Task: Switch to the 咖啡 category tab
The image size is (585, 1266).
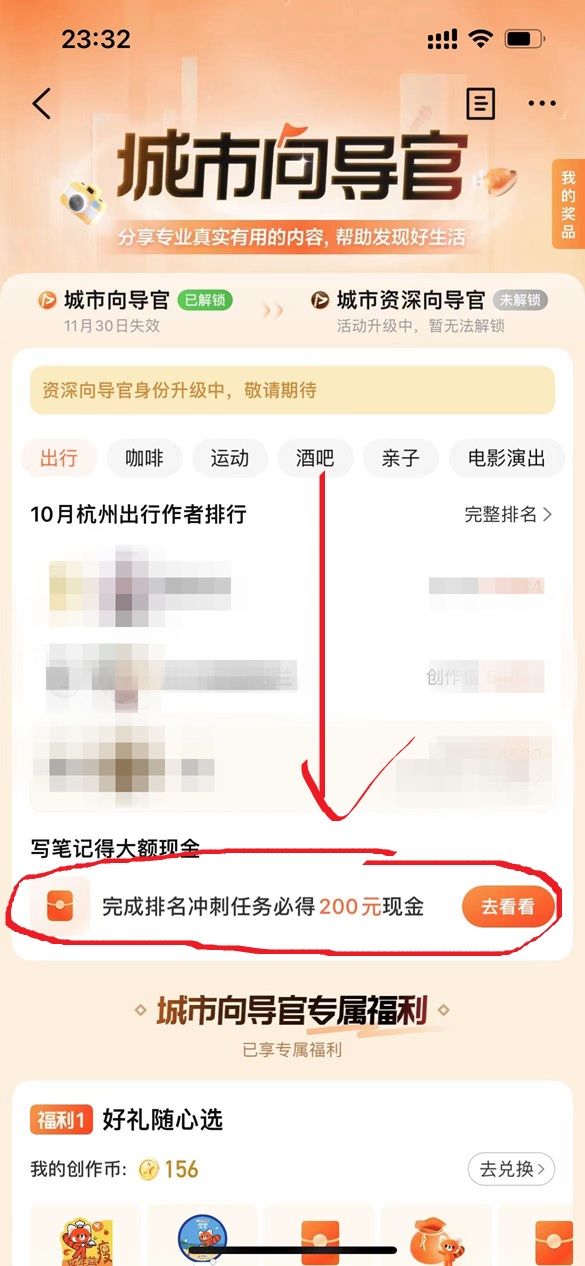Action: point(145,459)
